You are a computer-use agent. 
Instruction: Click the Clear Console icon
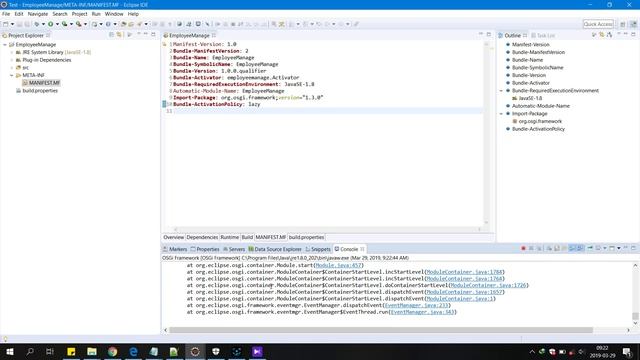[549, 248]
